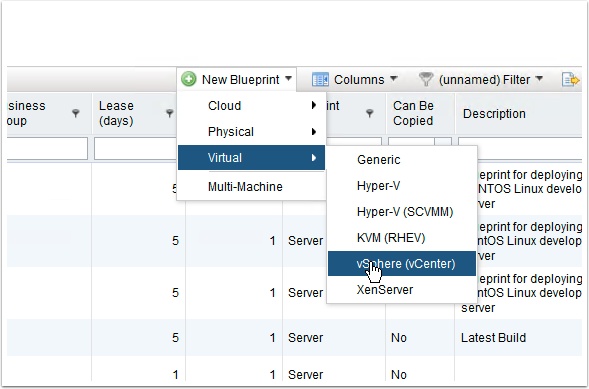Screen dimensions: 589x389
Task: Click the funnel icon beside (unnamed) Filter
Action: (x=426, y=80)
